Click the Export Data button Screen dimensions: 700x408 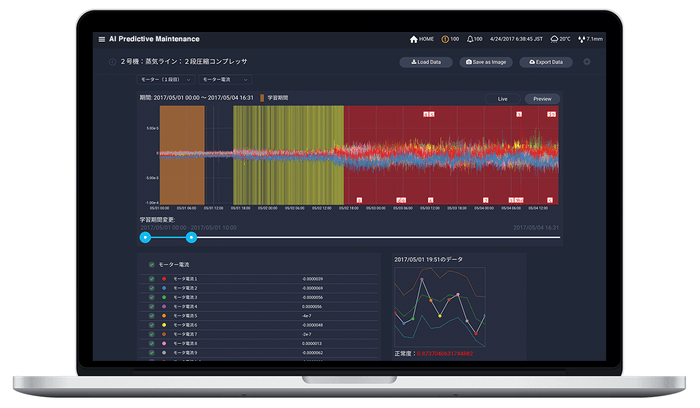pos(546,62)
